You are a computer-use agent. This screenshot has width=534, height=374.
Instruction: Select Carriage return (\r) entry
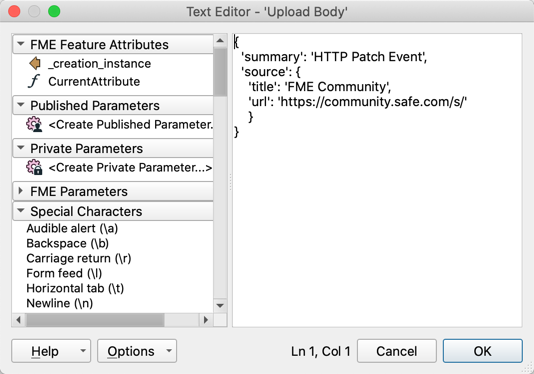click(x=79, y=259)
